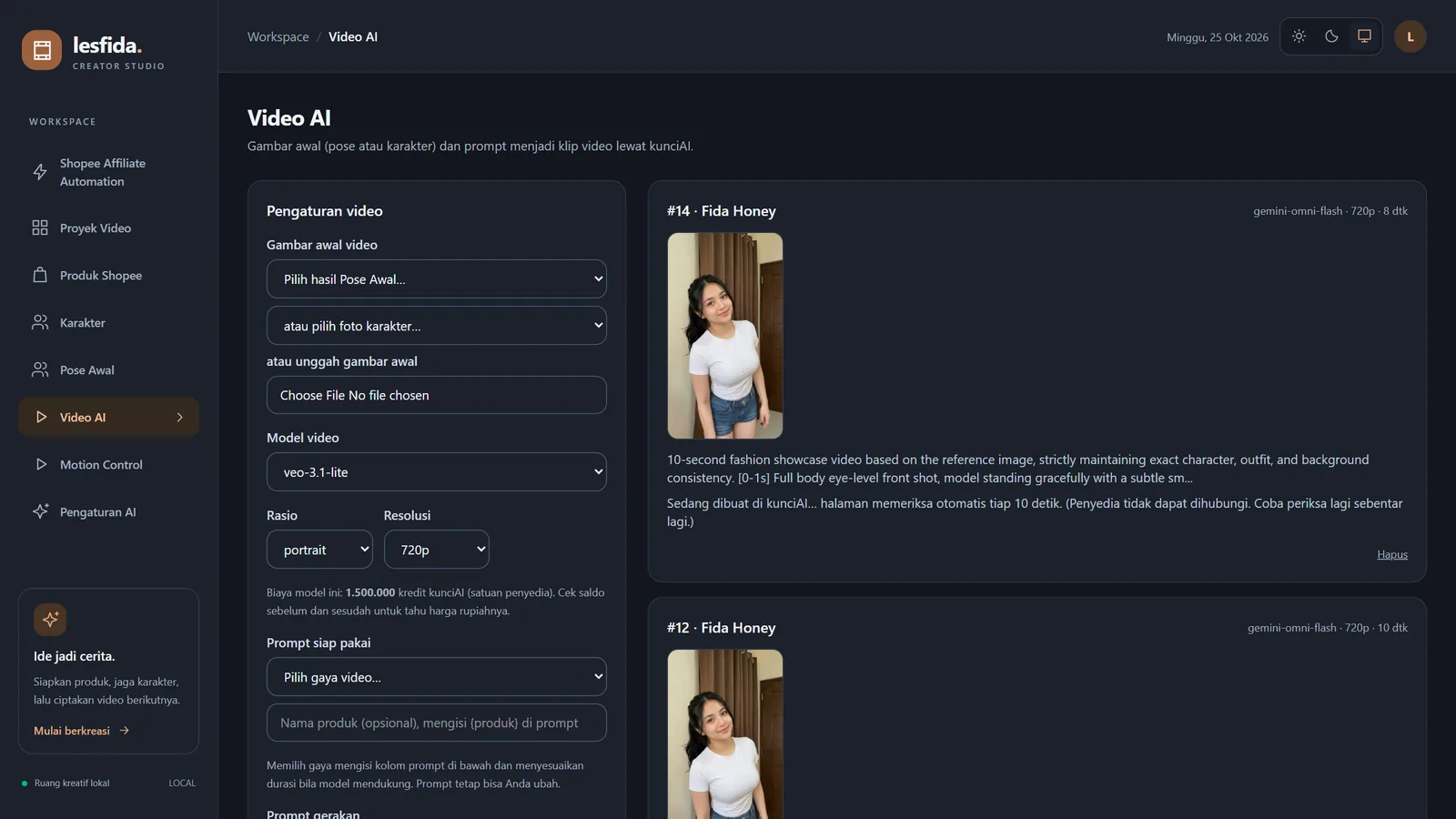The height and width of the screenshot is (819, 1456).
Task: Click the Shopee Affiliate Automation lightning icon
Action: 40,172
